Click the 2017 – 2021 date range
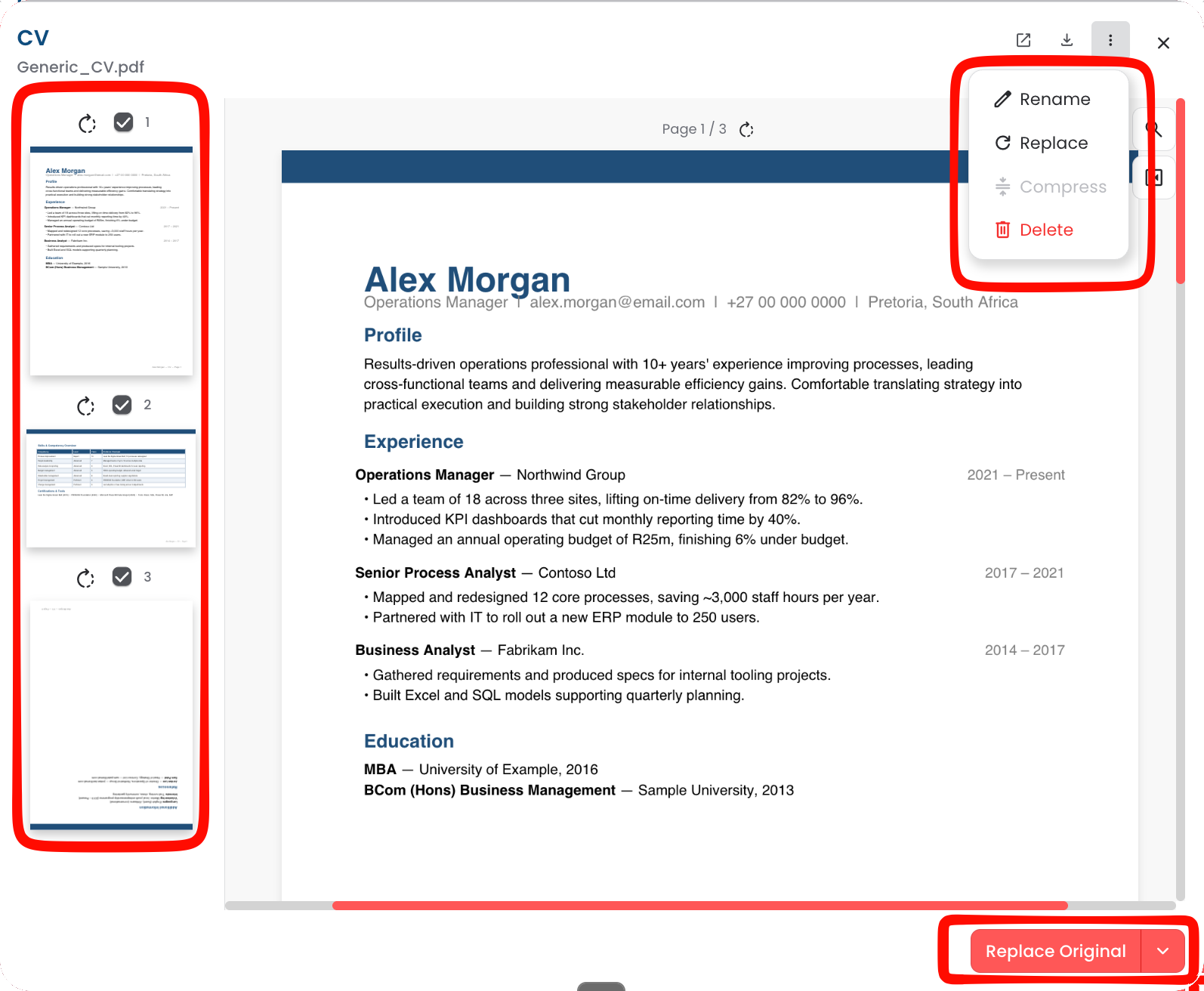The height and width of the screenshot is (991, 1204). pos(1024,573)
